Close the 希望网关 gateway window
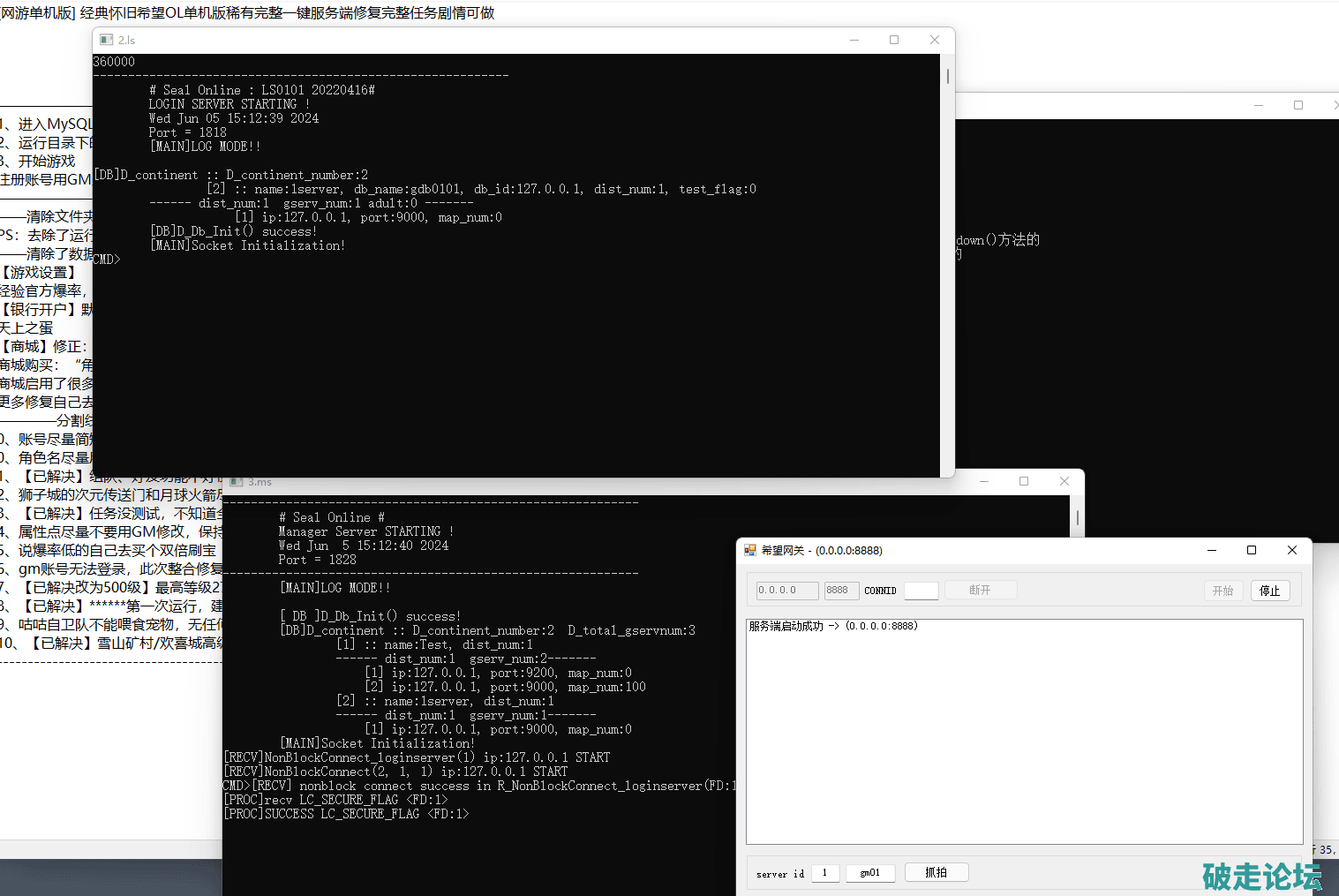The image size is (1339, 896). tap(1292, 550)
